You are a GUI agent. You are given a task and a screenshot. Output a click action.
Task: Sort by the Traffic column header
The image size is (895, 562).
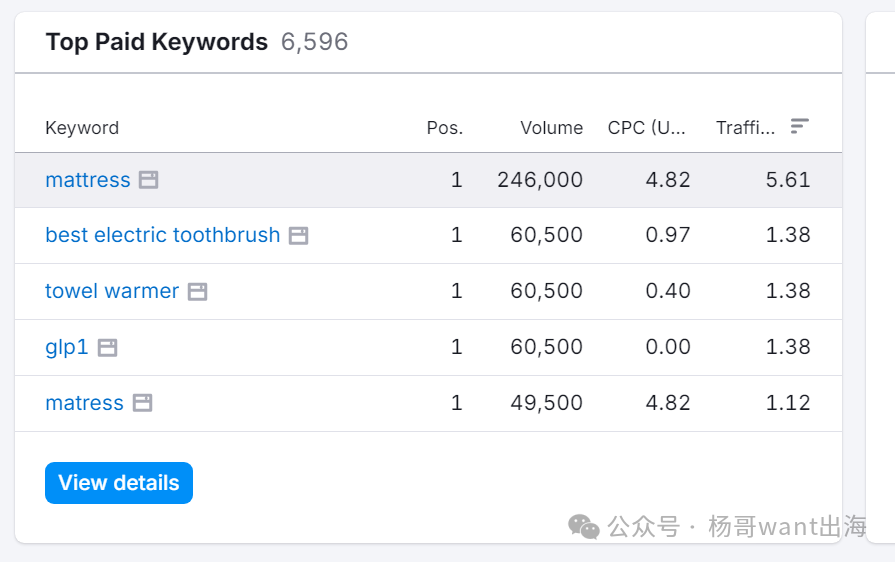(x=745, y=128)
